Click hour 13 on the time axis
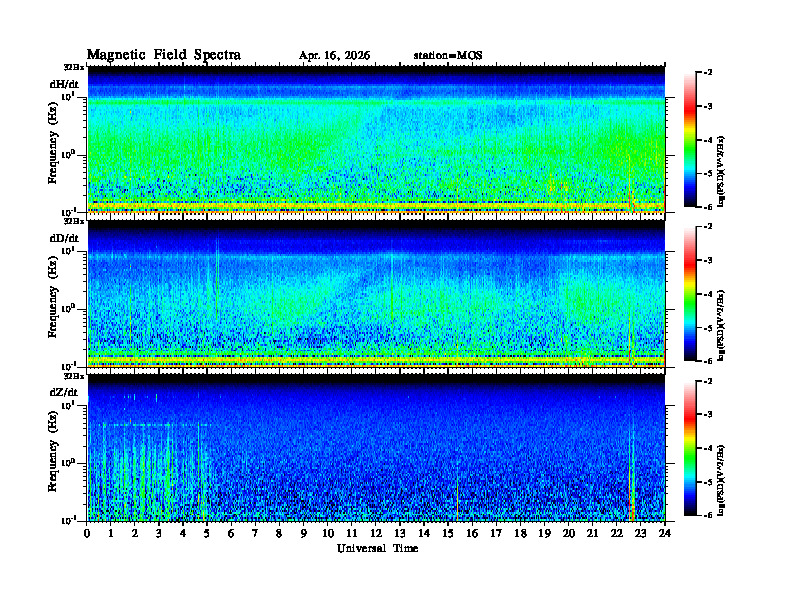The height and width of the screenshot is (612, 792). coord(400,534)
